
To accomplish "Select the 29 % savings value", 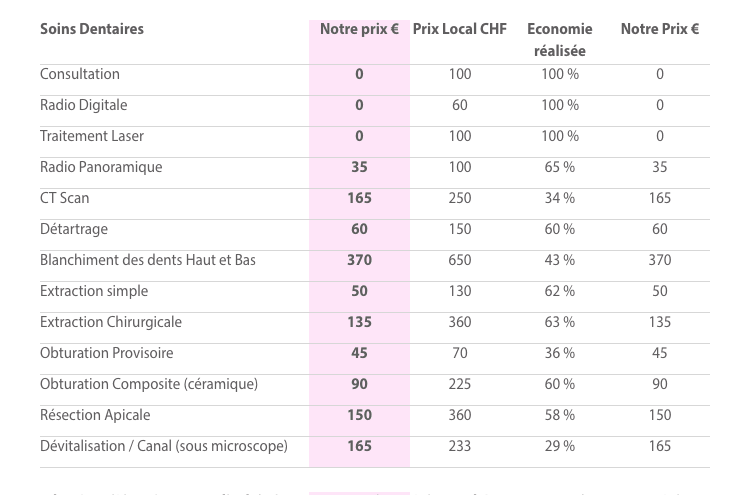I will (x=560, y=446).
